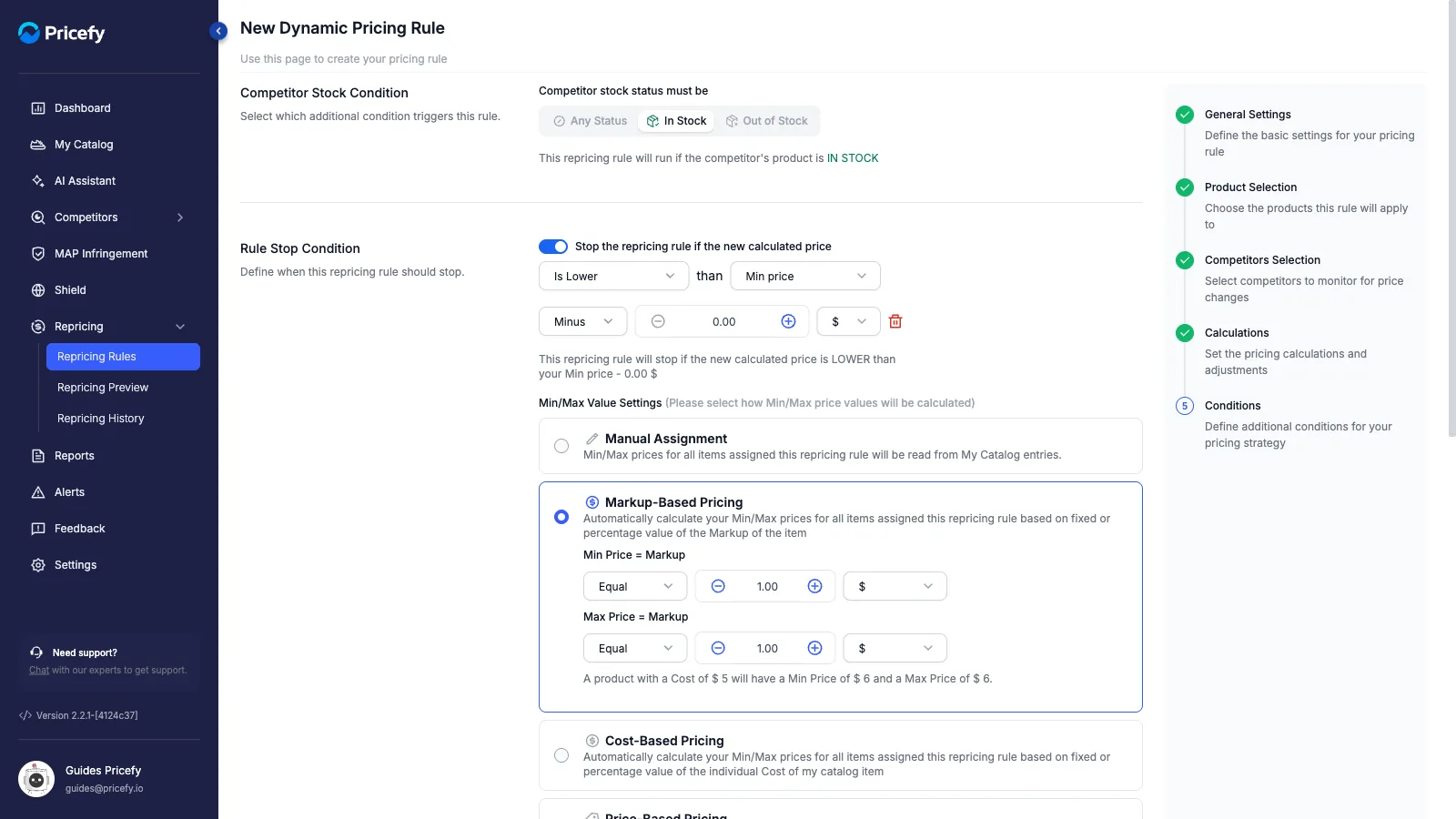
Task: Decrease the Max Price markup value
Action: [718, 648]
